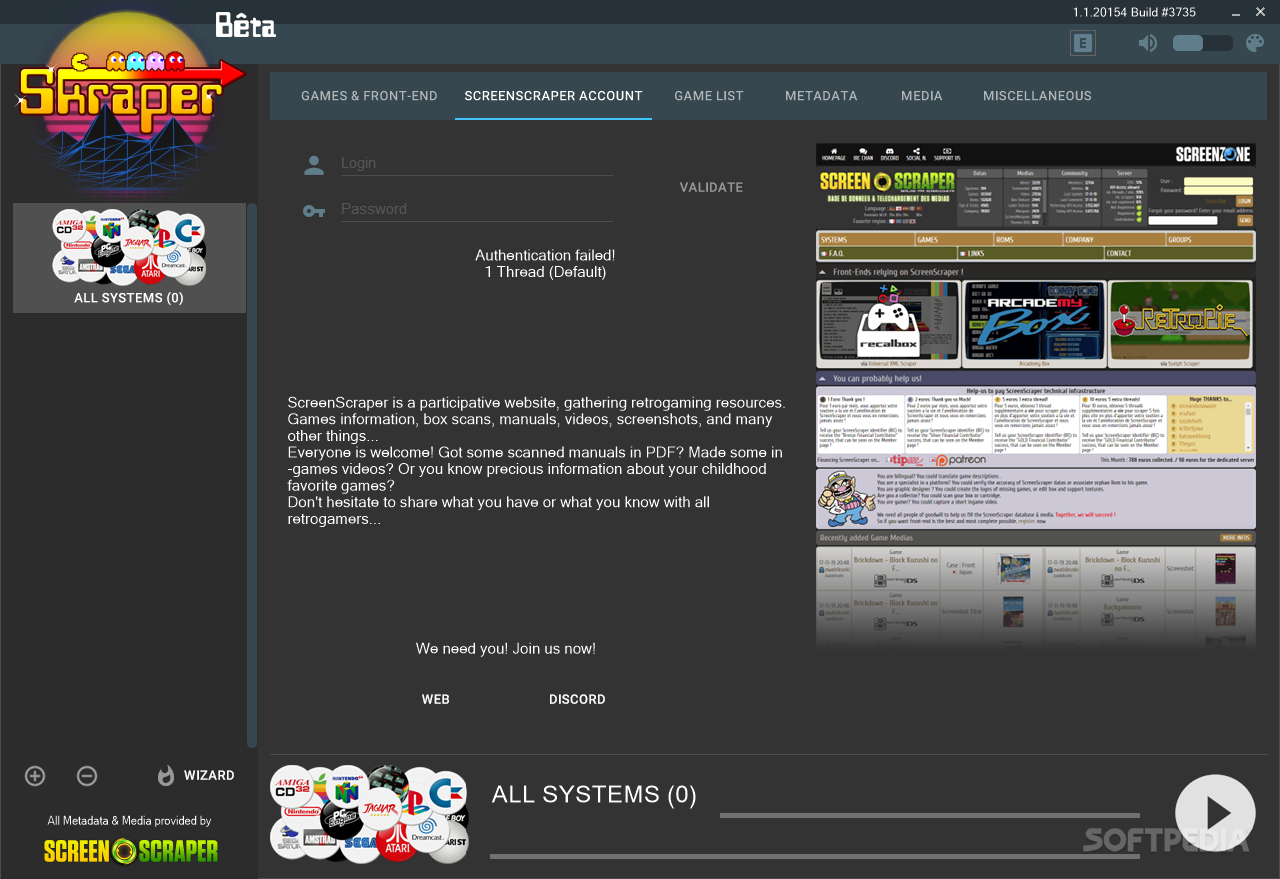This screenshot has width=1280, height=879.
Task: Click the '1 Thread (Default)' text
Action: click(545, 272)
